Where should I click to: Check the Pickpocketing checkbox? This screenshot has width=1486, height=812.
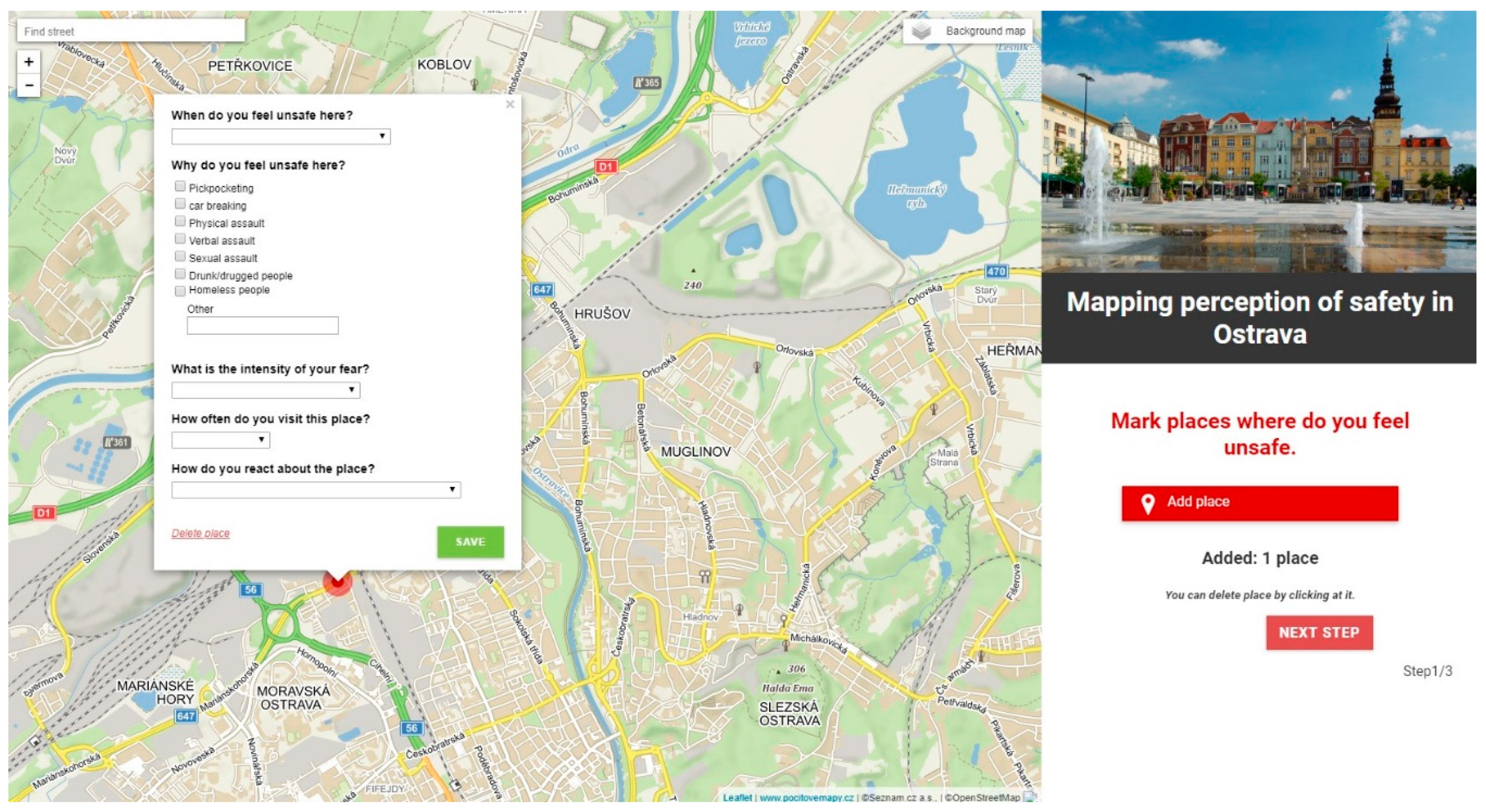(x=180, y=186)
